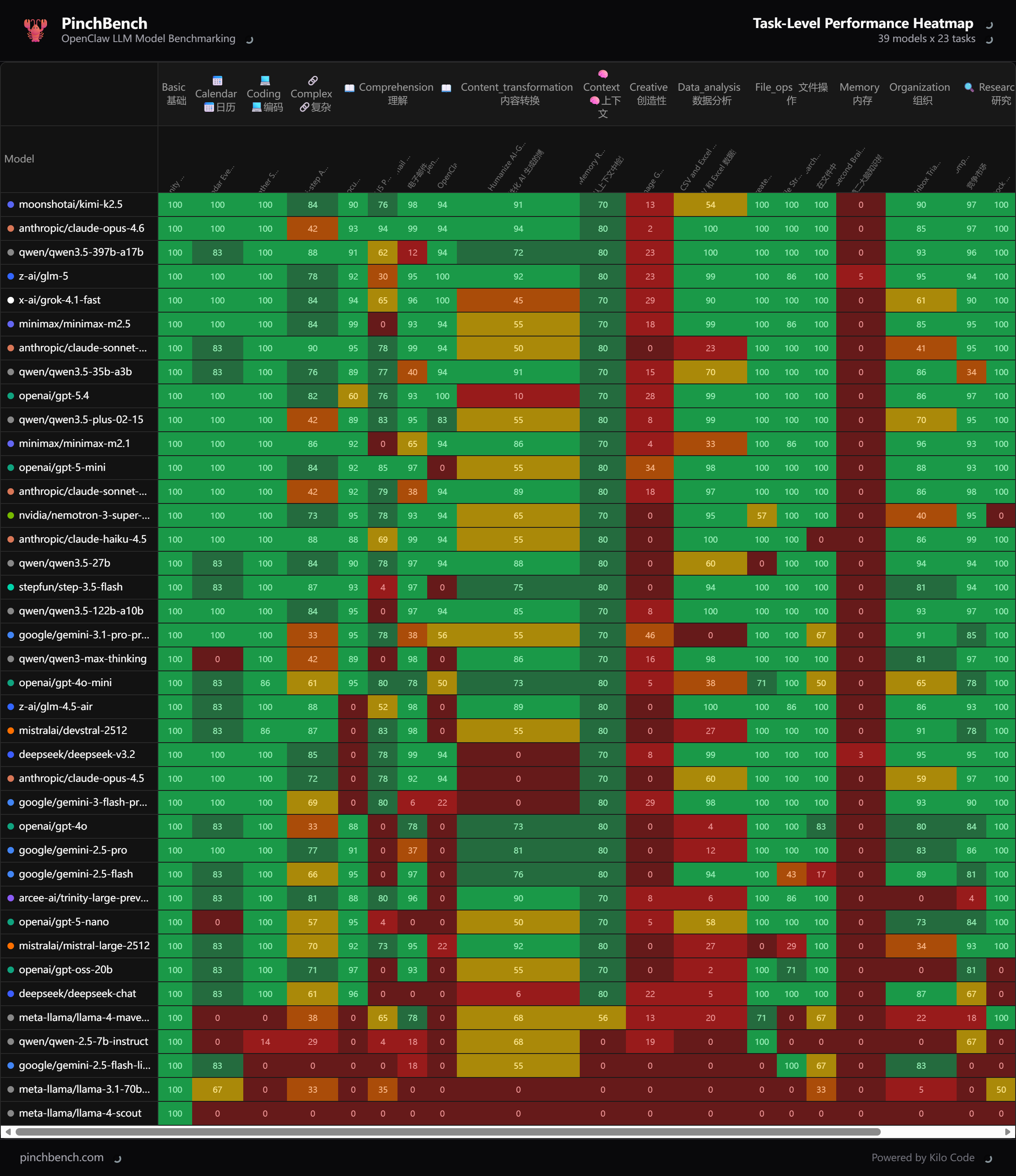The width and height of the screenshot is (1016, 1176).
Task: Click the pink brain icon above Context
Action: 603,74
